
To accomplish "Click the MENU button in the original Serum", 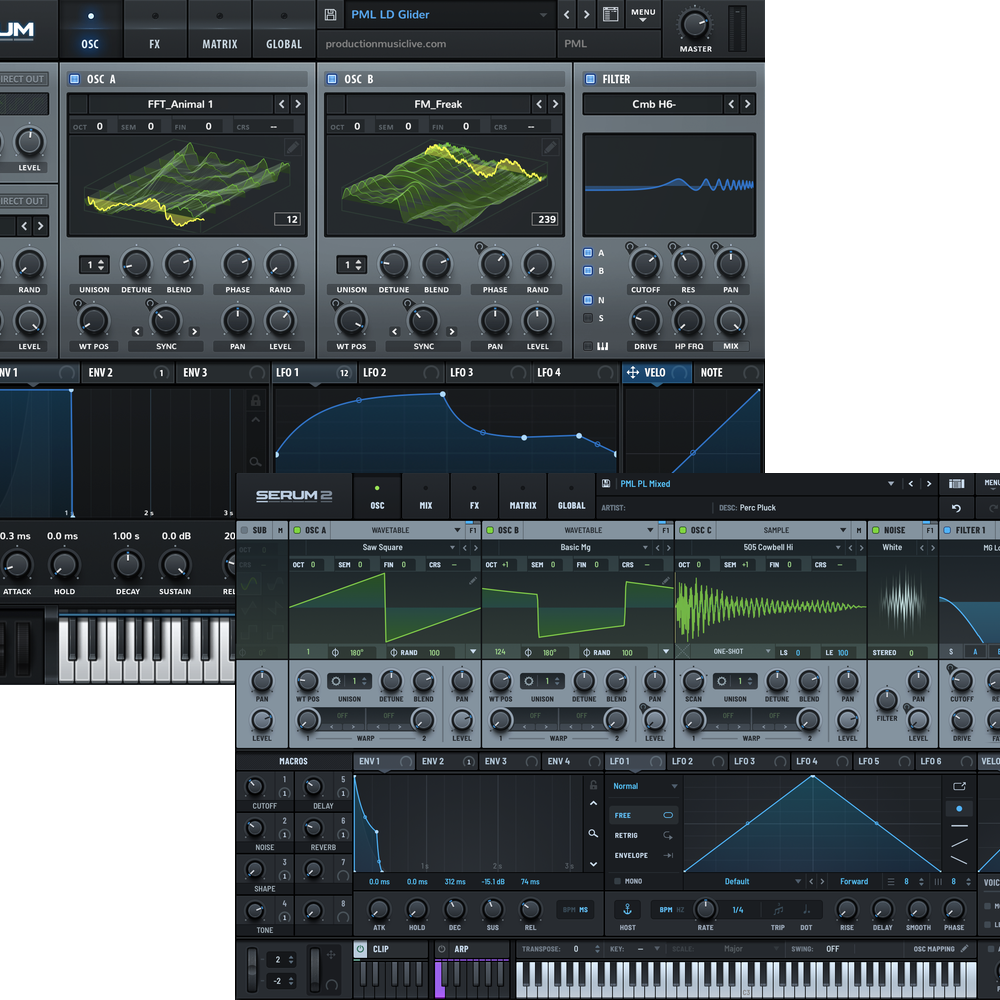I will 643,15.
